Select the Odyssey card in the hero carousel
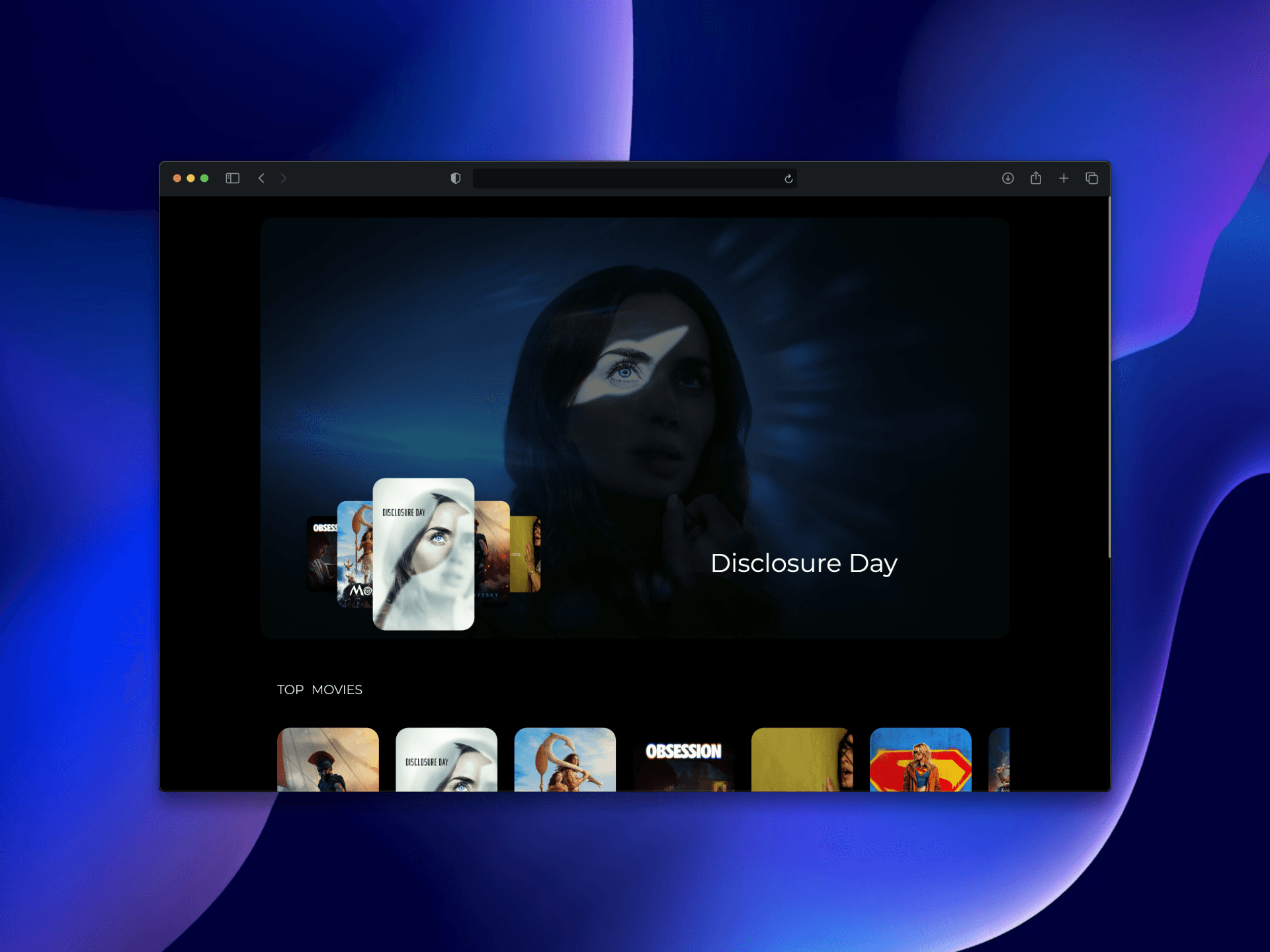 (492, 554)
